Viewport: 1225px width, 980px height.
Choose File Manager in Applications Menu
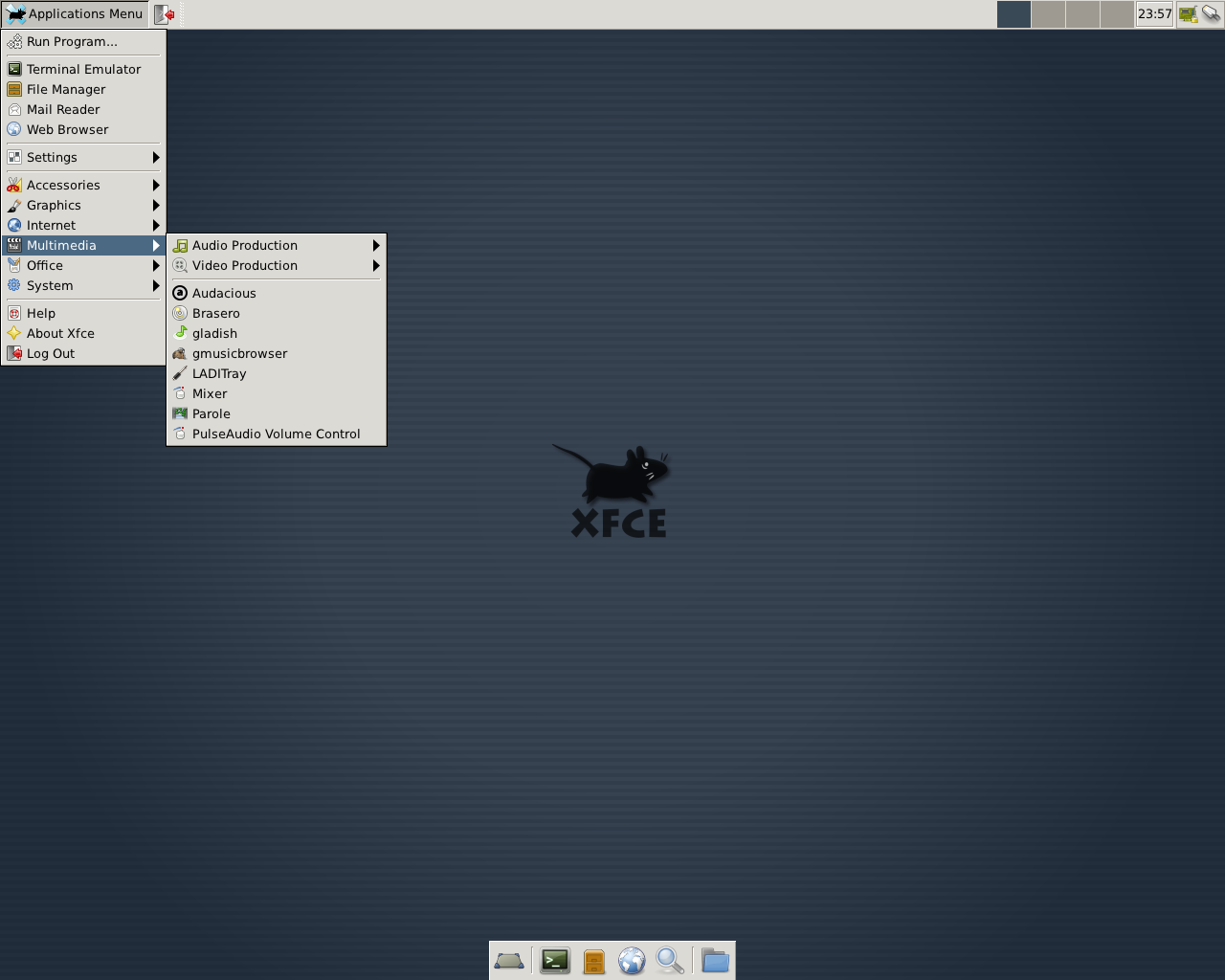(83, 89)
